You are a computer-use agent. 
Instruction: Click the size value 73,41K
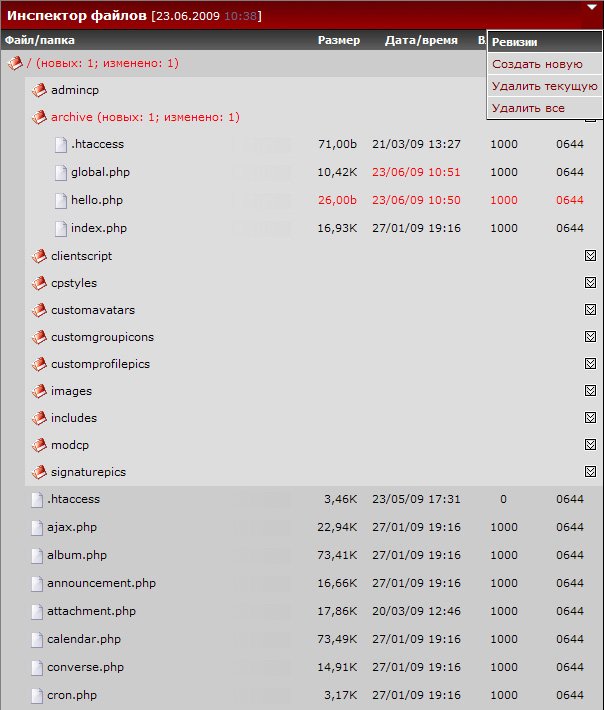point(337,555)
